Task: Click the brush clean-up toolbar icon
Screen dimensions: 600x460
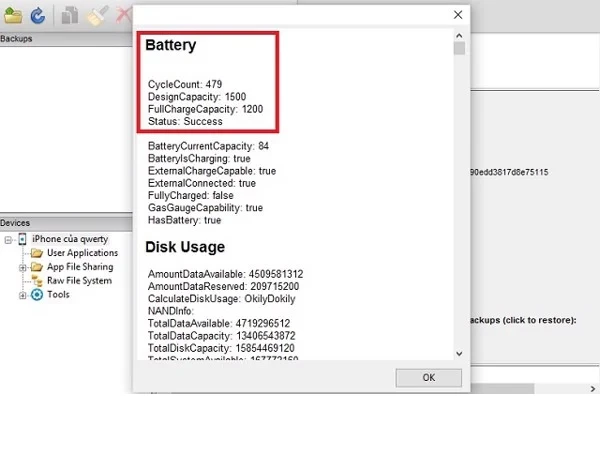Action: point(97,15)
